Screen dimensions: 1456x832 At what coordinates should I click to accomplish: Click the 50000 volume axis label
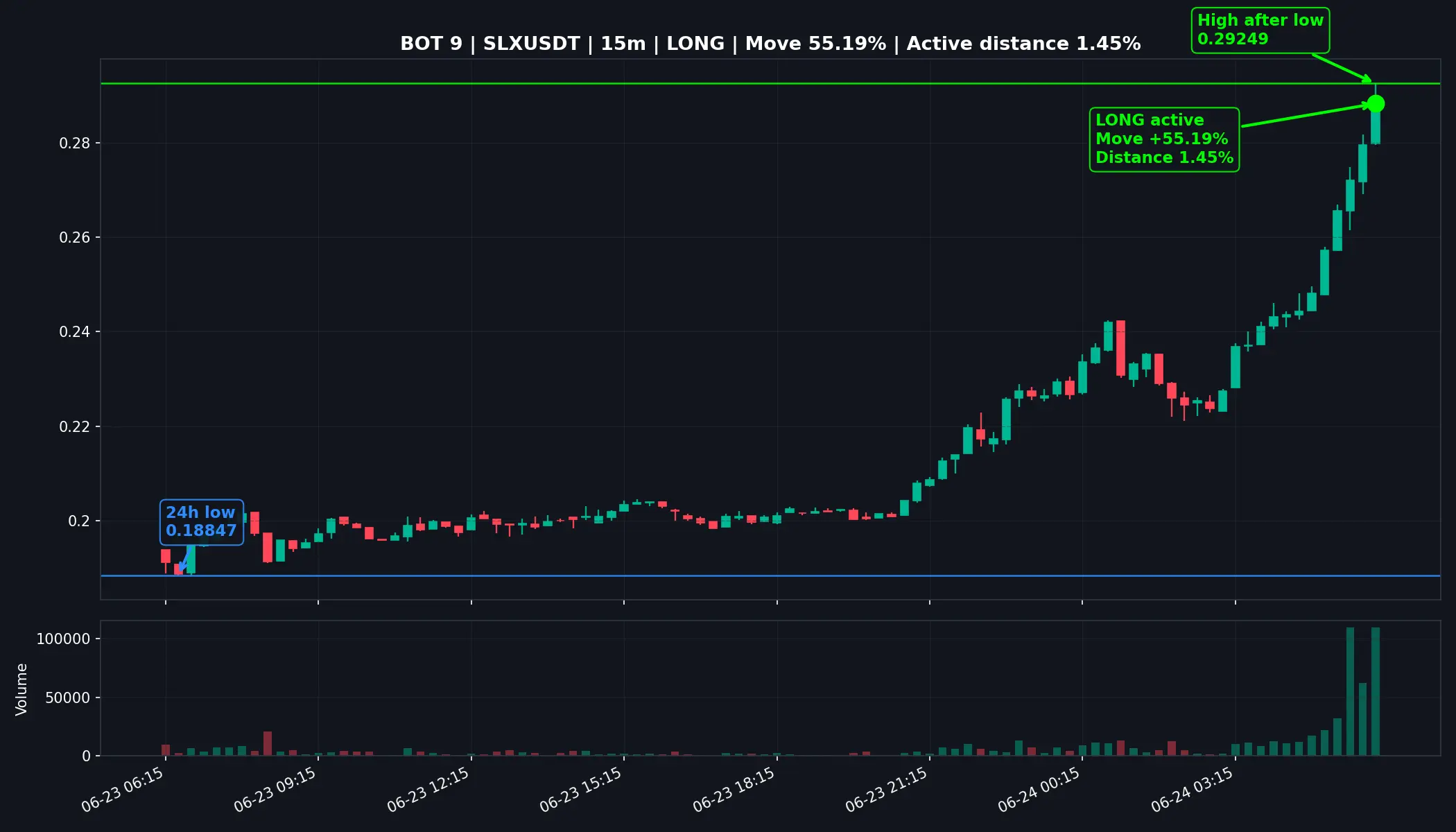[x=68, y=698]
